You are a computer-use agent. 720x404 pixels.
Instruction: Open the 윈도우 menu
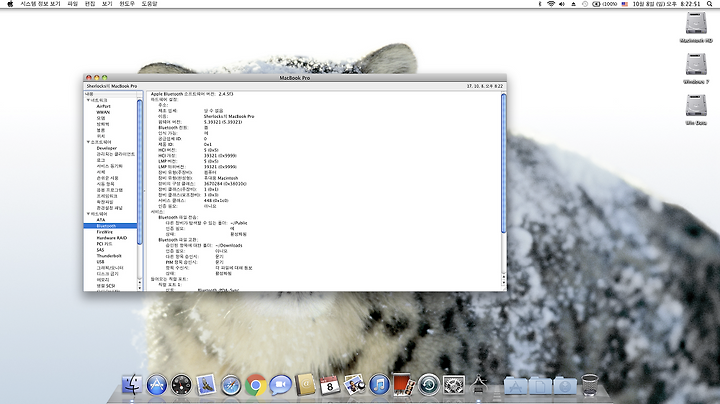(127, 4)
